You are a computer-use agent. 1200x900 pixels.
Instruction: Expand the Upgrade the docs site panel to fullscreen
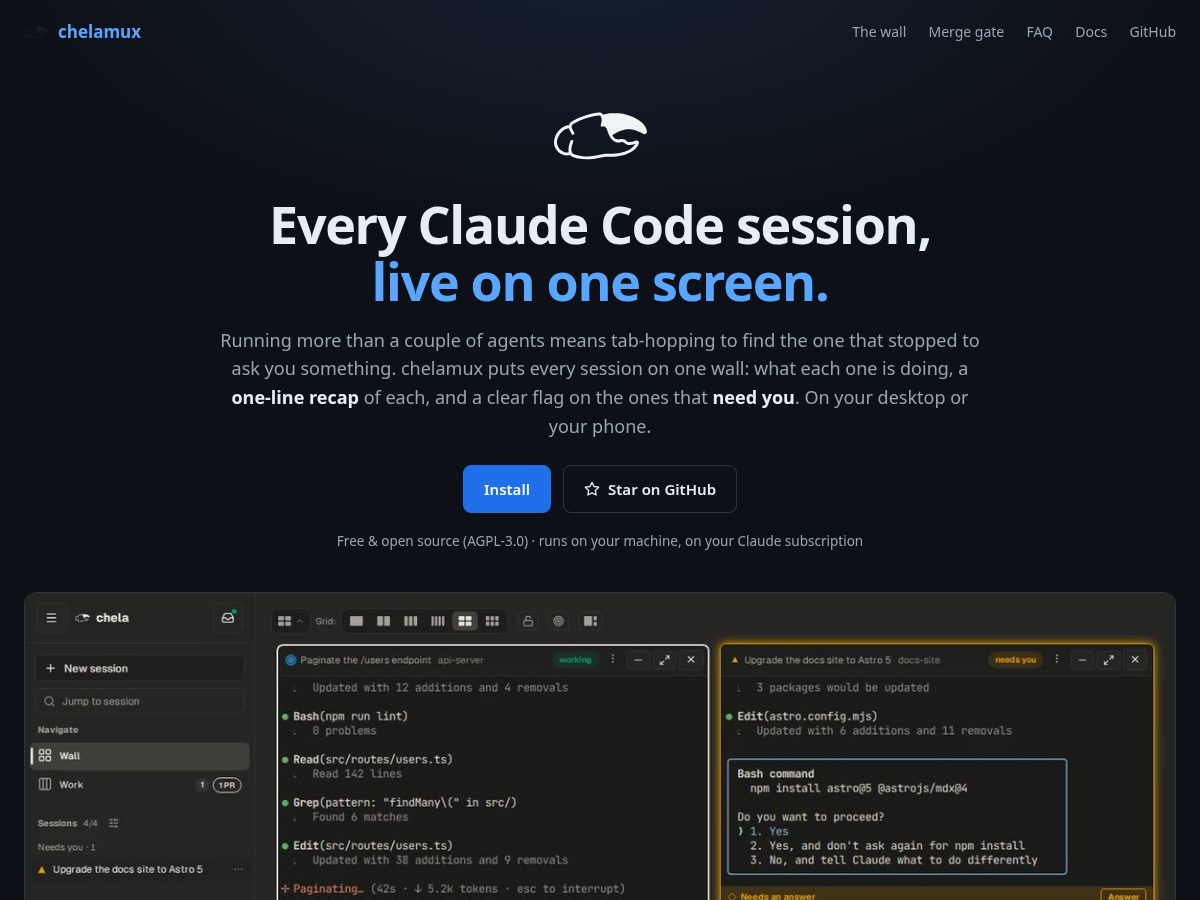tap(1109, 660)
